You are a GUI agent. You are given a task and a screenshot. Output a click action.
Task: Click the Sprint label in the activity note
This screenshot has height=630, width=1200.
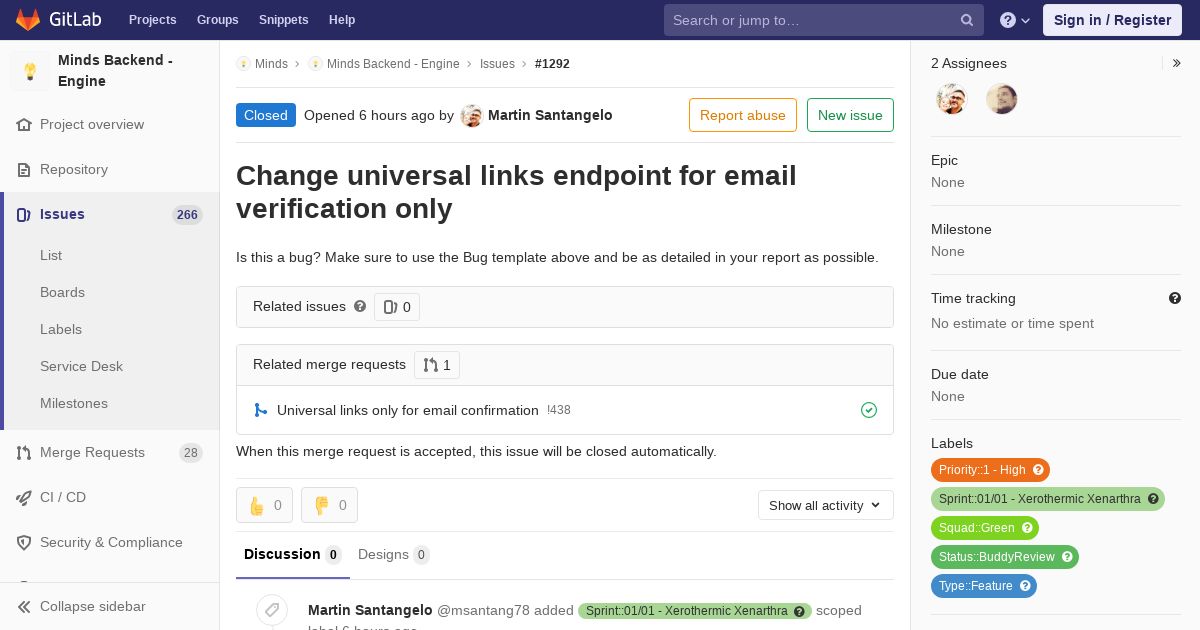[695, 611]
